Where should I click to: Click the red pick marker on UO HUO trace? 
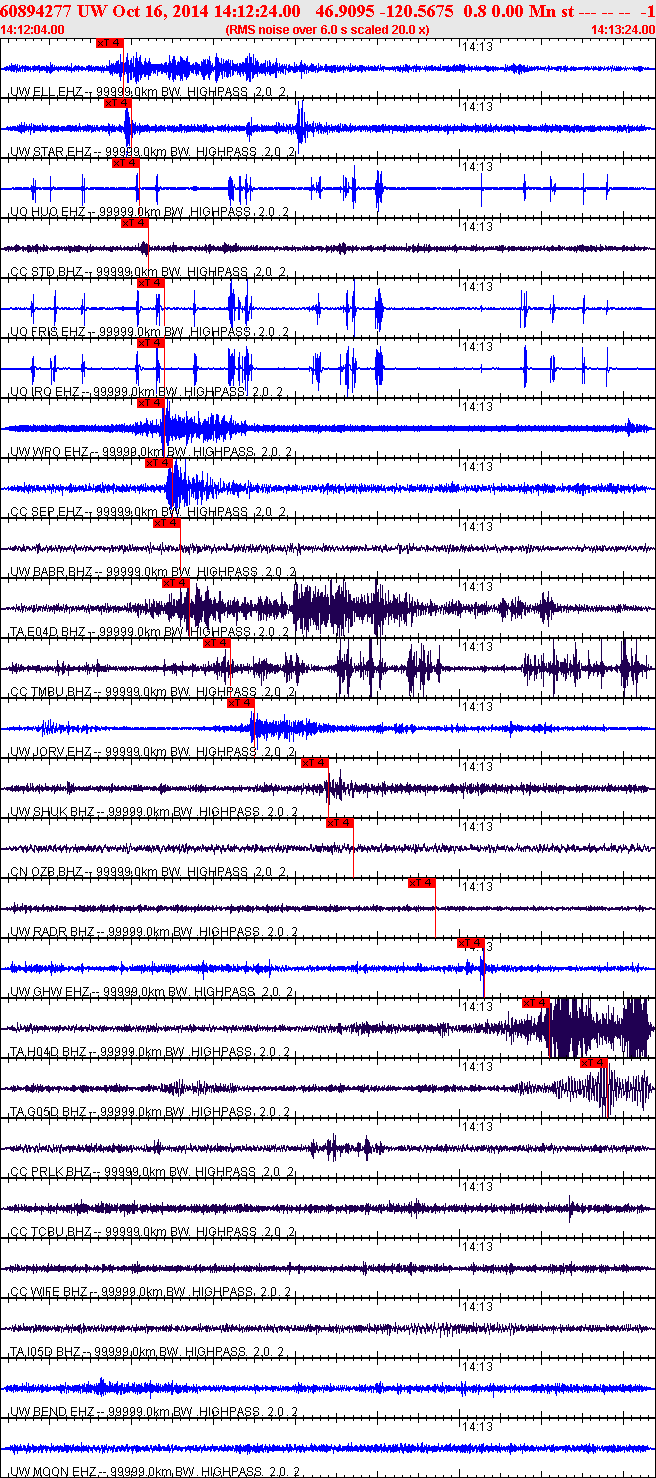(125, 163)
